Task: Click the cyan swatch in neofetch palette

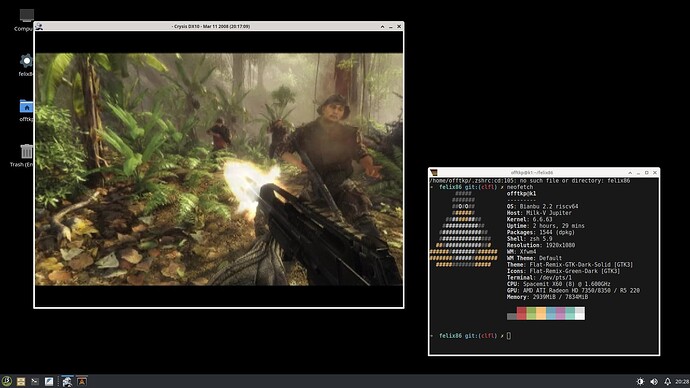Action: point(570,313)
